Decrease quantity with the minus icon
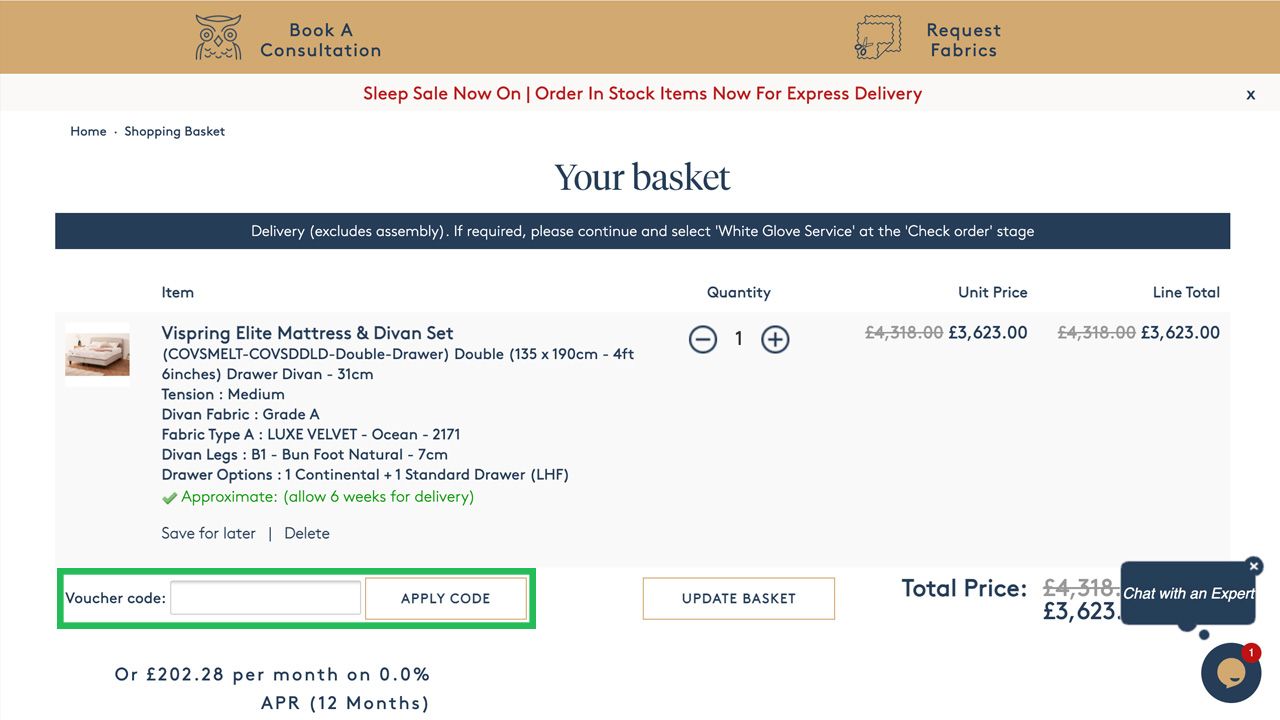Screen dimensions: 1280x720 (703, 339)
